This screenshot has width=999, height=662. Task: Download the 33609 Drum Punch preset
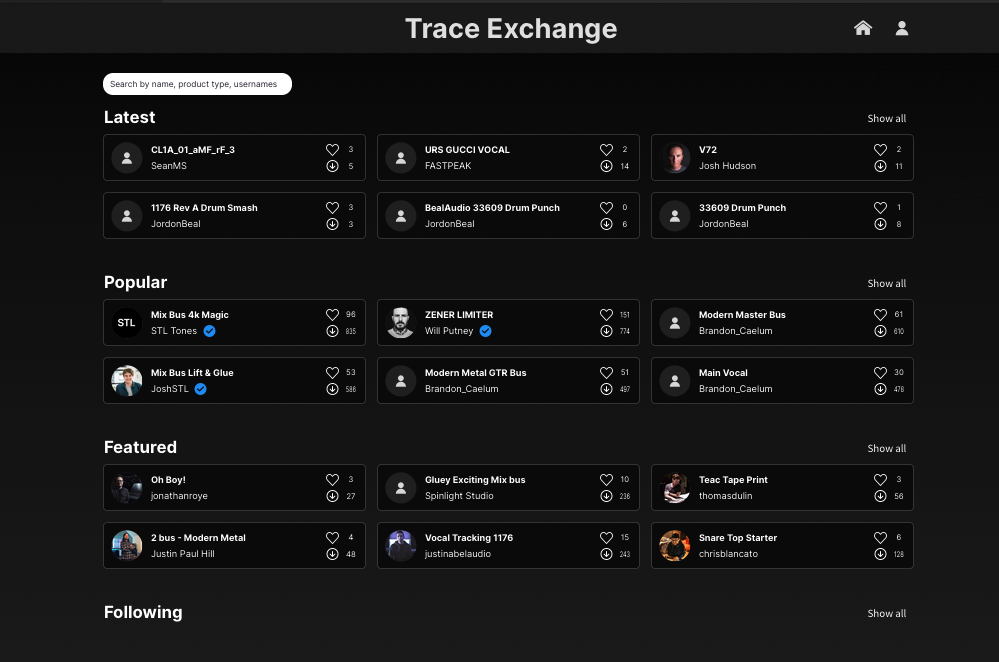pos(880,224)
